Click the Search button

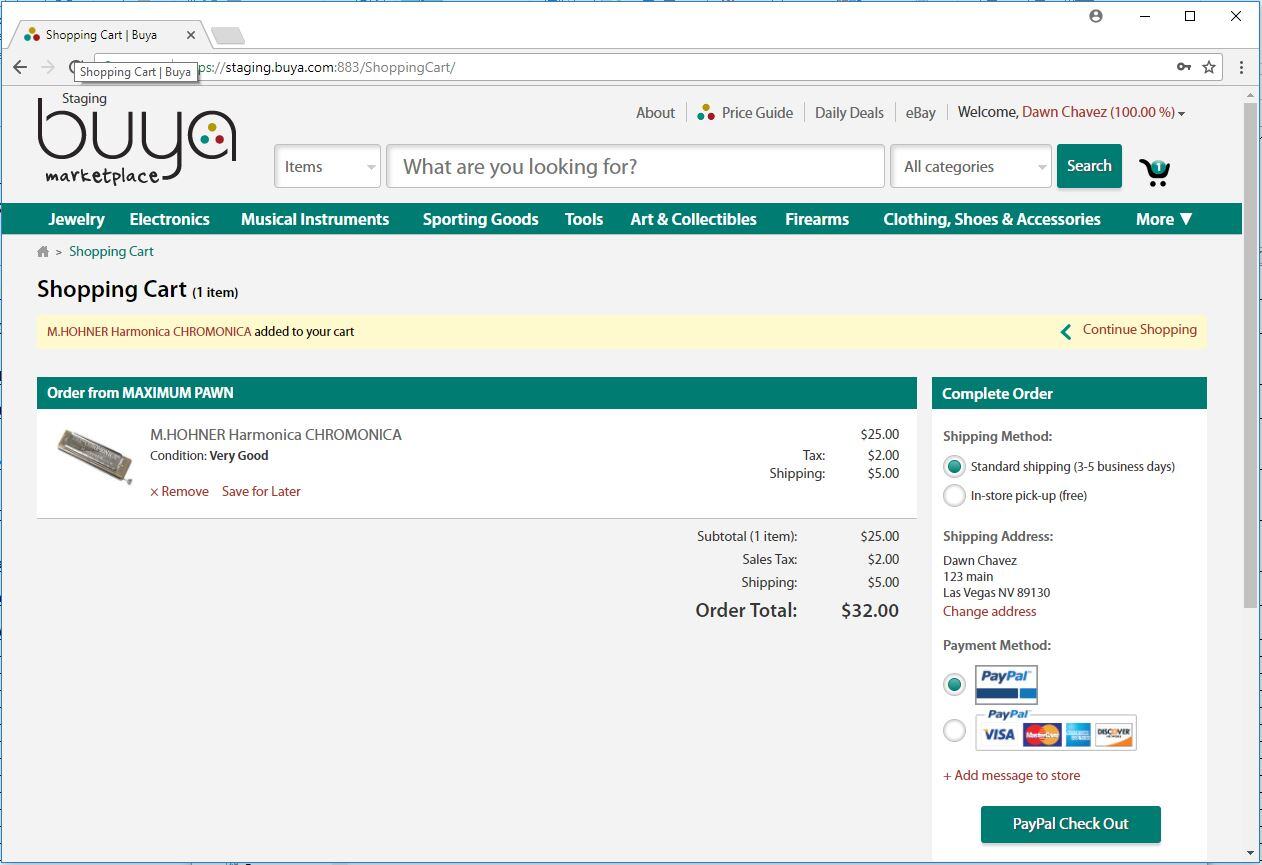pyautogui.click(x=1089, y=166)
